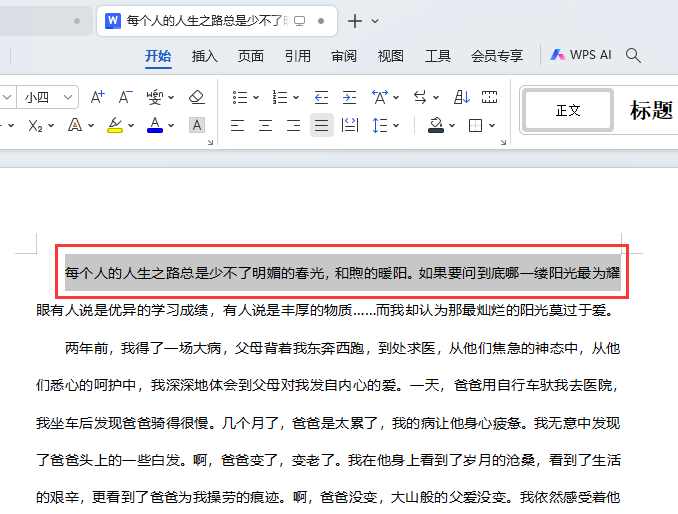Expand the bullet list dropdown arrow
The height and width of the screenshot is (514, 678).
point(256,98)
